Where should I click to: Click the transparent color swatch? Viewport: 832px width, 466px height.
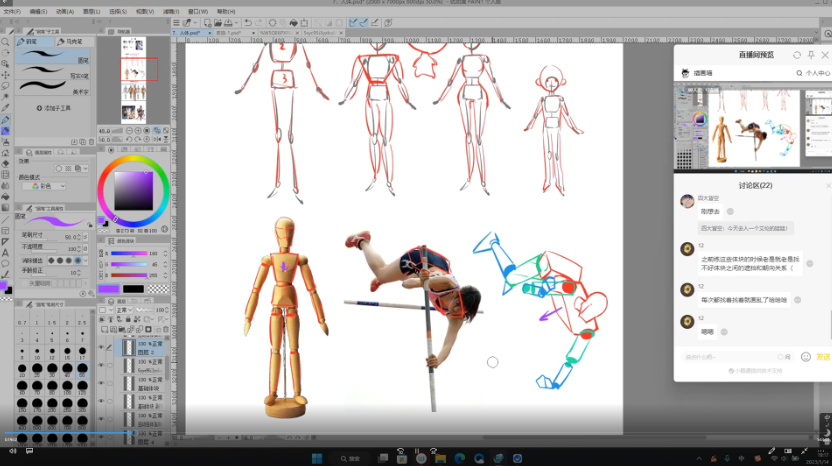point(158,289)
